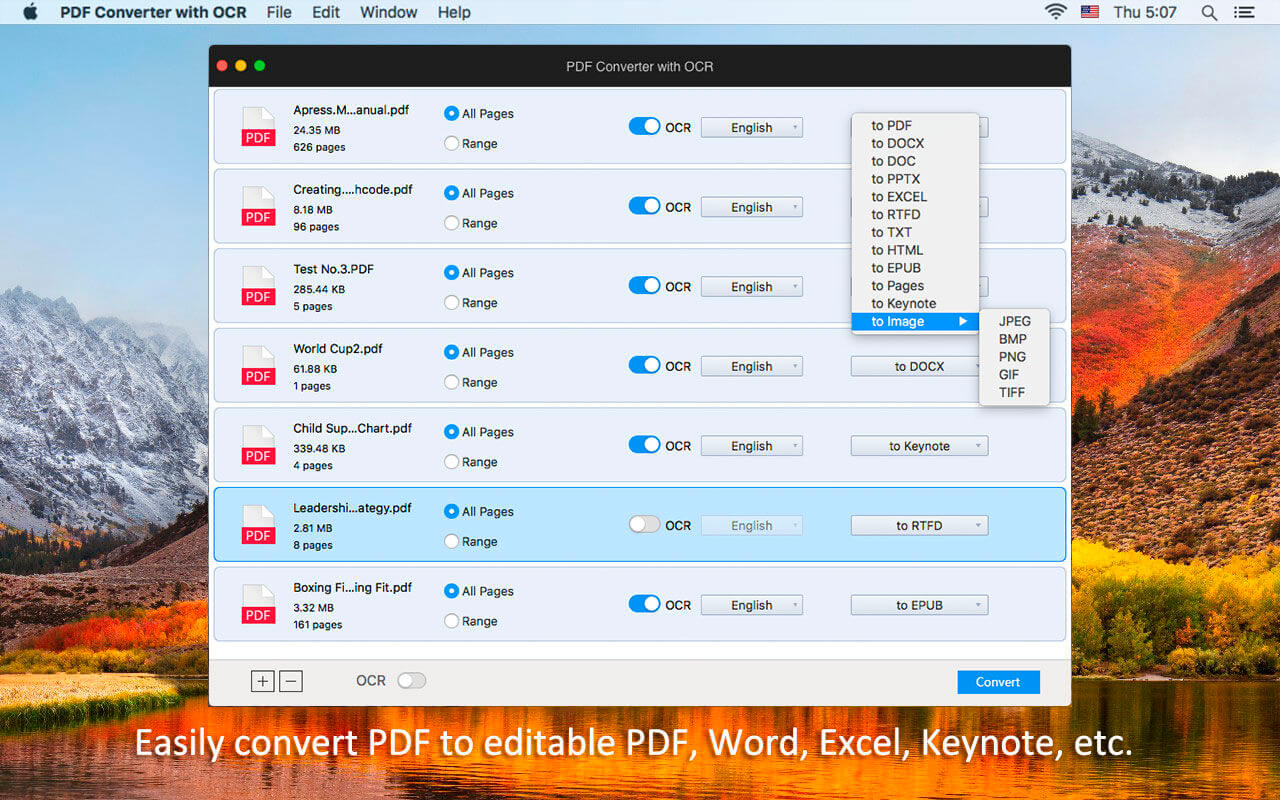Add a file with the plus icon
This screenshot has width=1280, height=800.
tap(262, 681)
